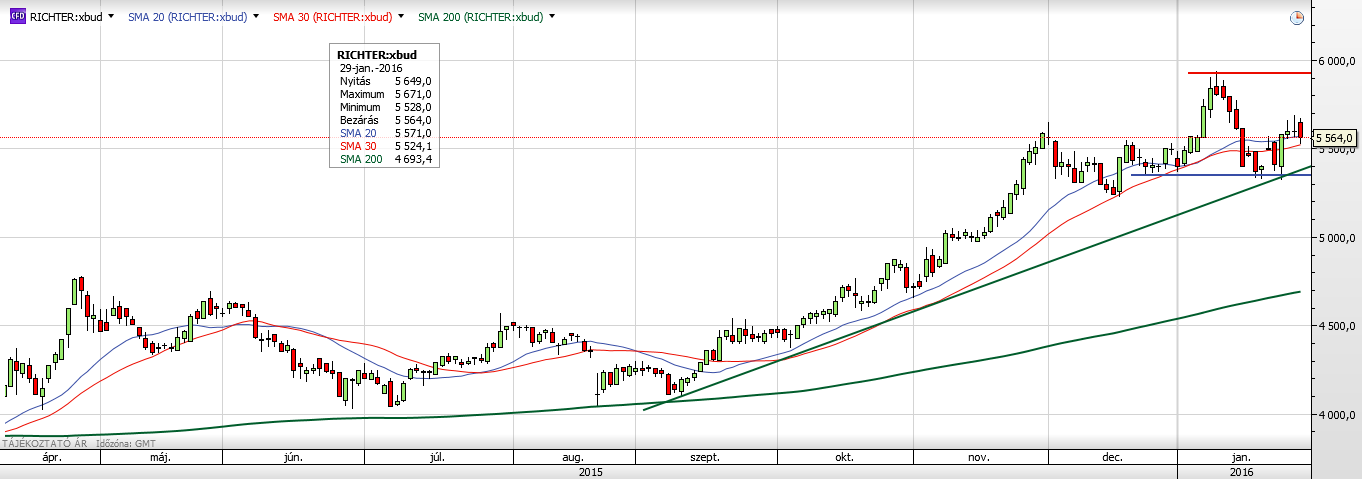Screen dimensions: 1362x479
Task: Click the Minimum 5 528,0 row in data box
Action: 385,107
